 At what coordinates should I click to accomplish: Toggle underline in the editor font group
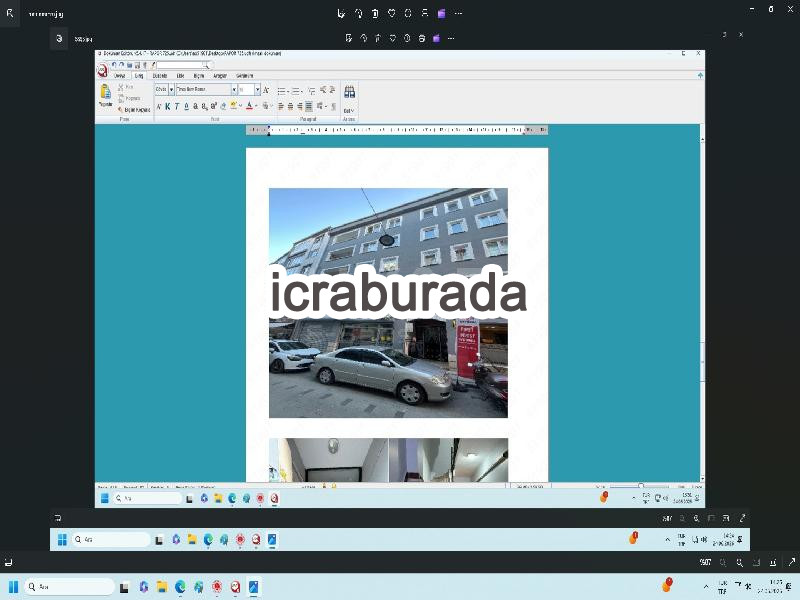click(x=186, y=106)
